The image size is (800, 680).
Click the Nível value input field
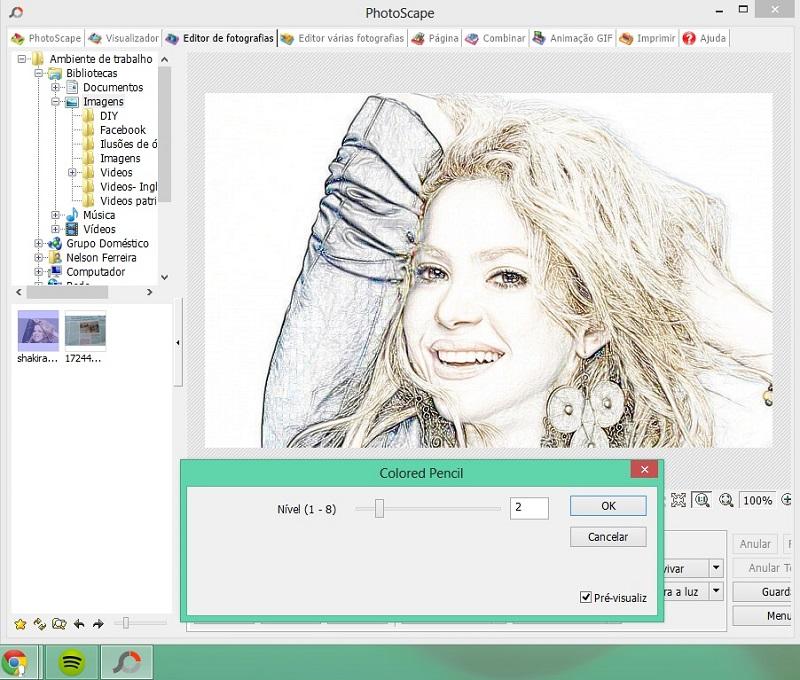coord(529,508)
